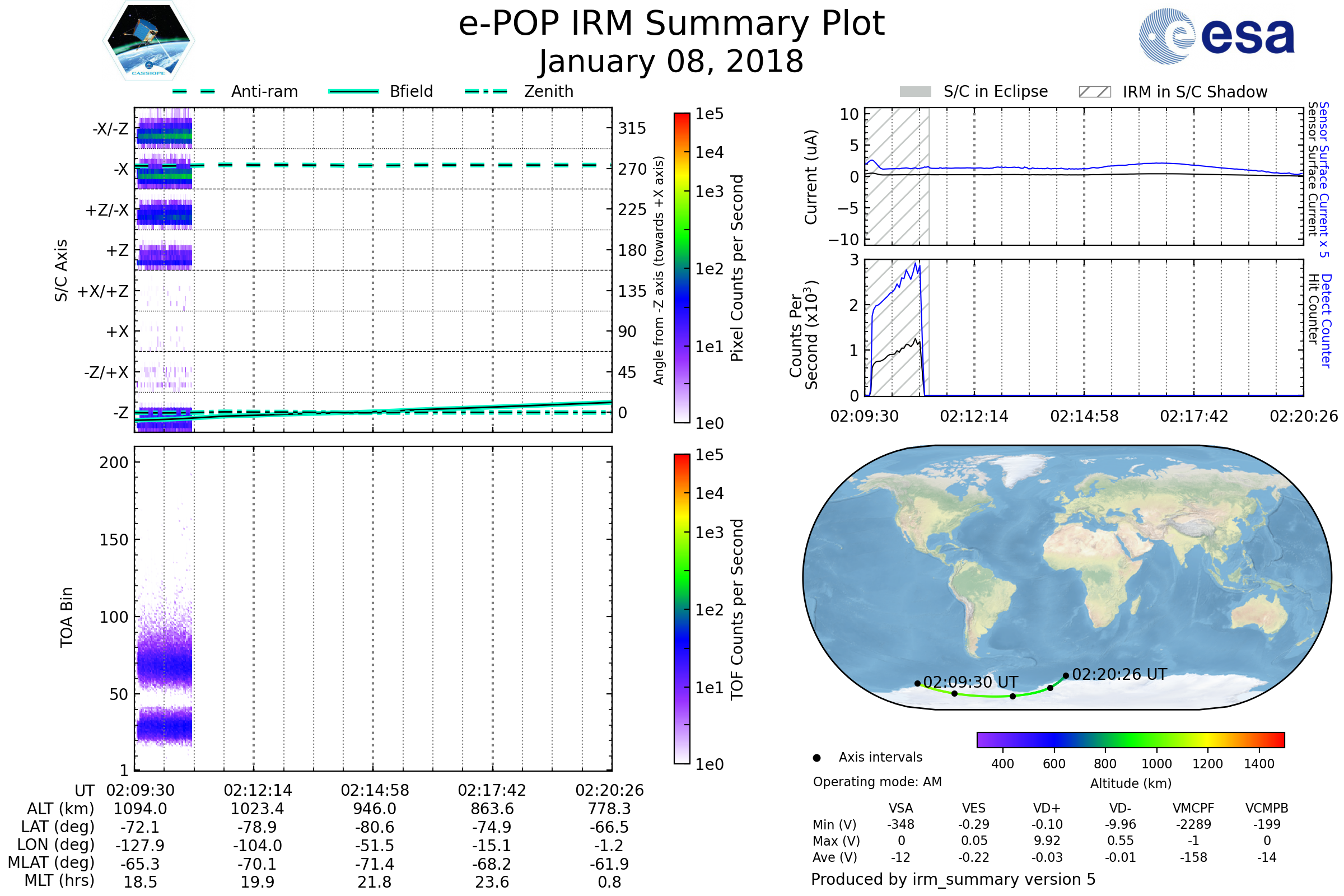Click the e-POP IRM Summary Plot title

click(671, 24)
